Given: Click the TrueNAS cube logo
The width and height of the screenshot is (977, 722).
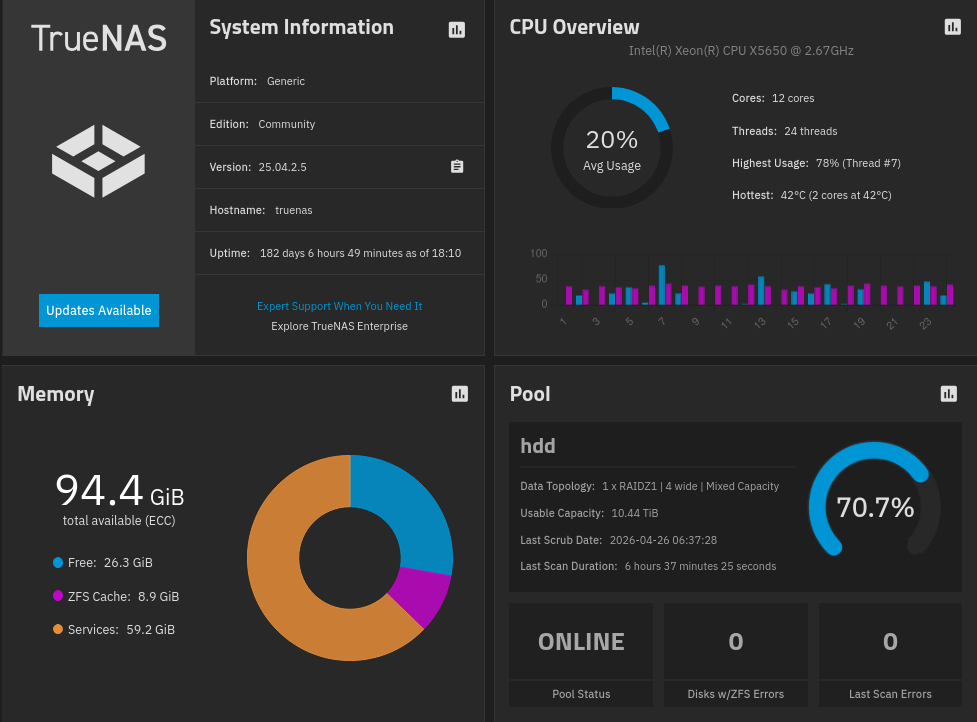Looking at the screenshot, I should 98,160.
